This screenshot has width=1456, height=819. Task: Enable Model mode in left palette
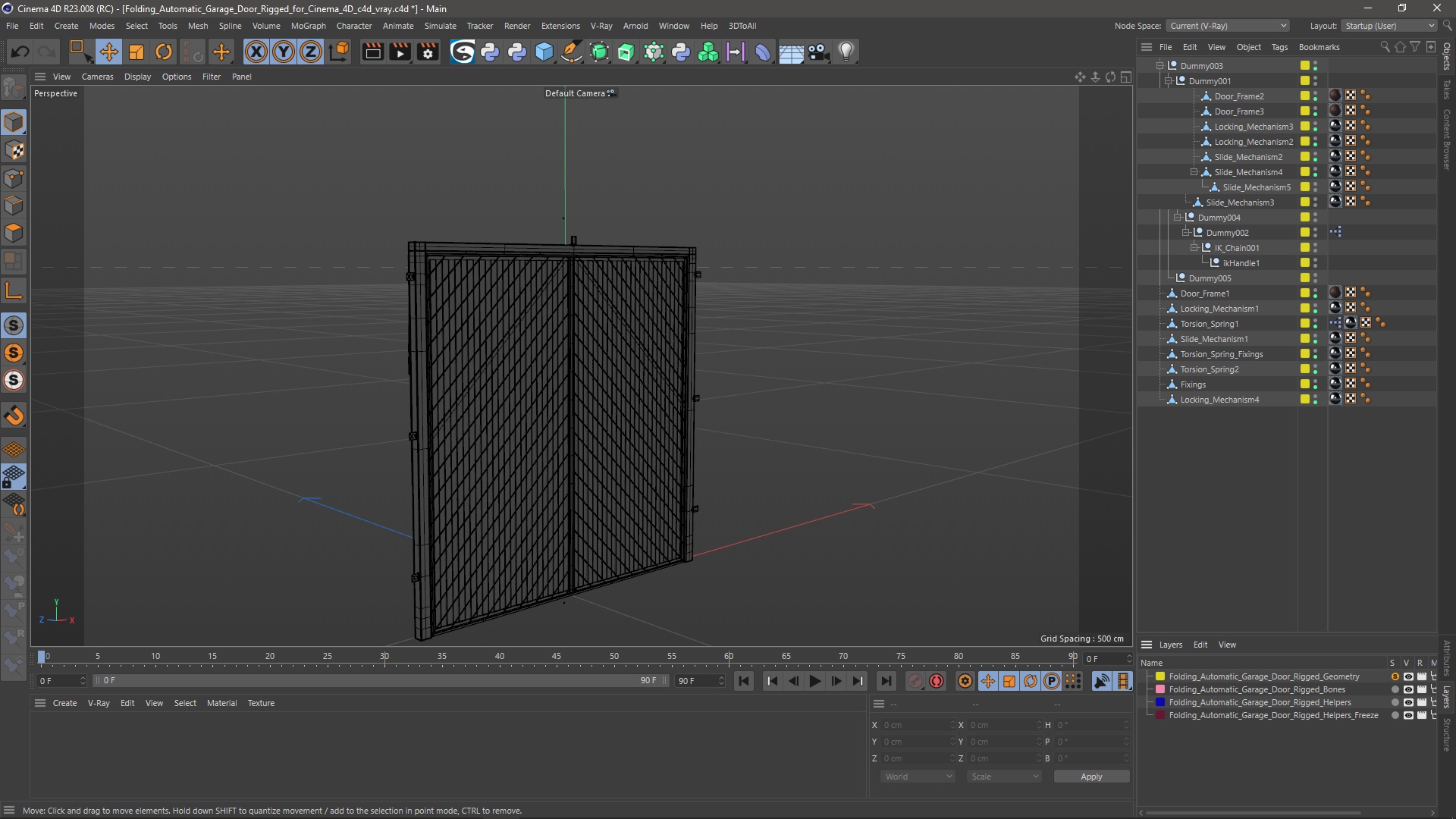click(14, 122)
